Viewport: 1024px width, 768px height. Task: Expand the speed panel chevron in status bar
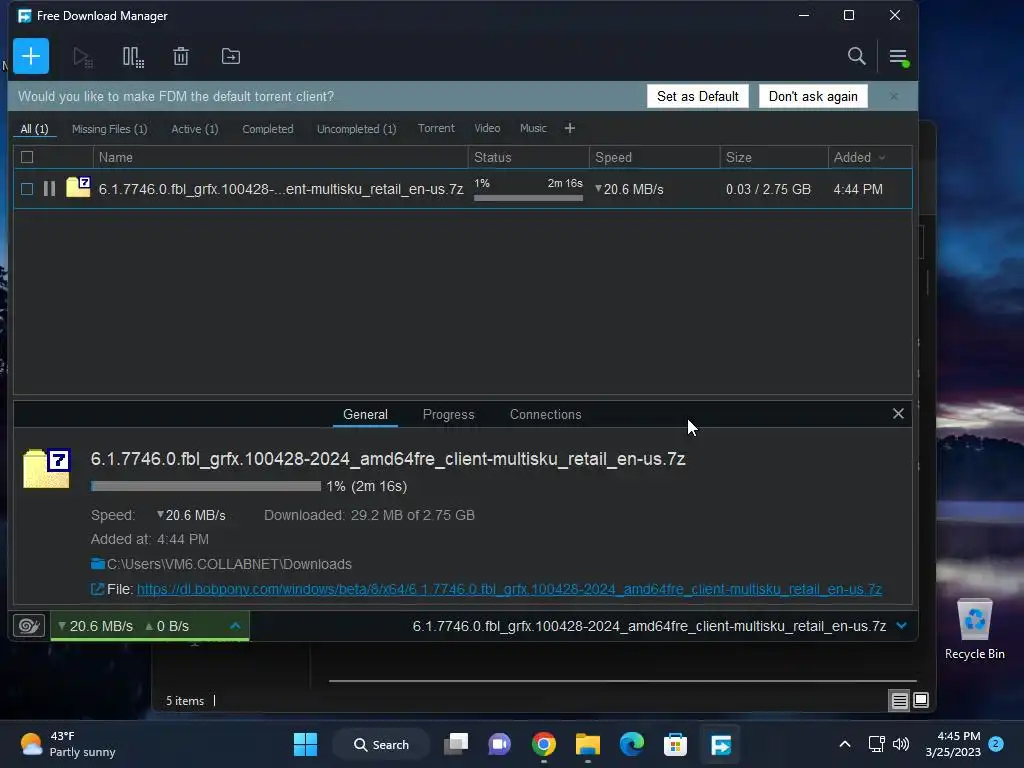coord(235,626)
